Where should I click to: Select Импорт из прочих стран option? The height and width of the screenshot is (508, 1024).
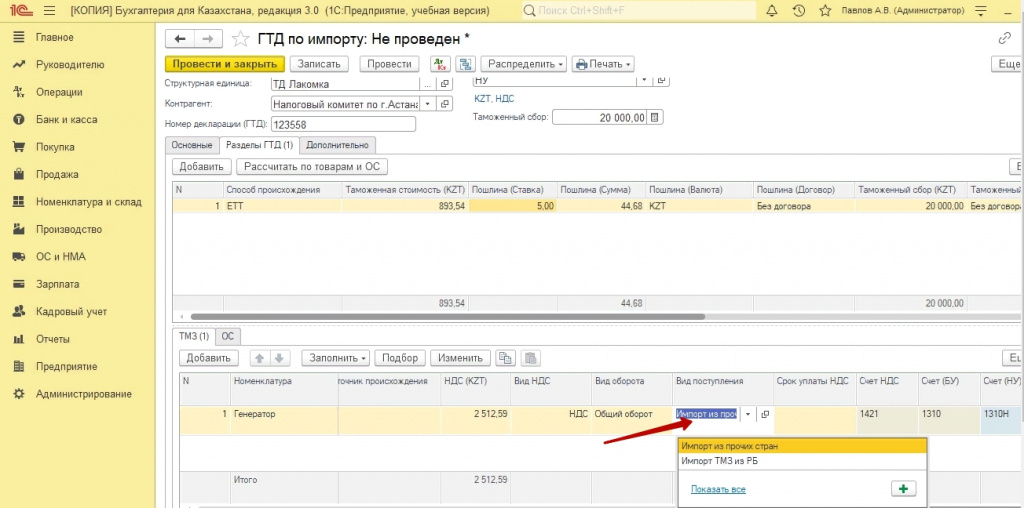[x=803, y=446]
